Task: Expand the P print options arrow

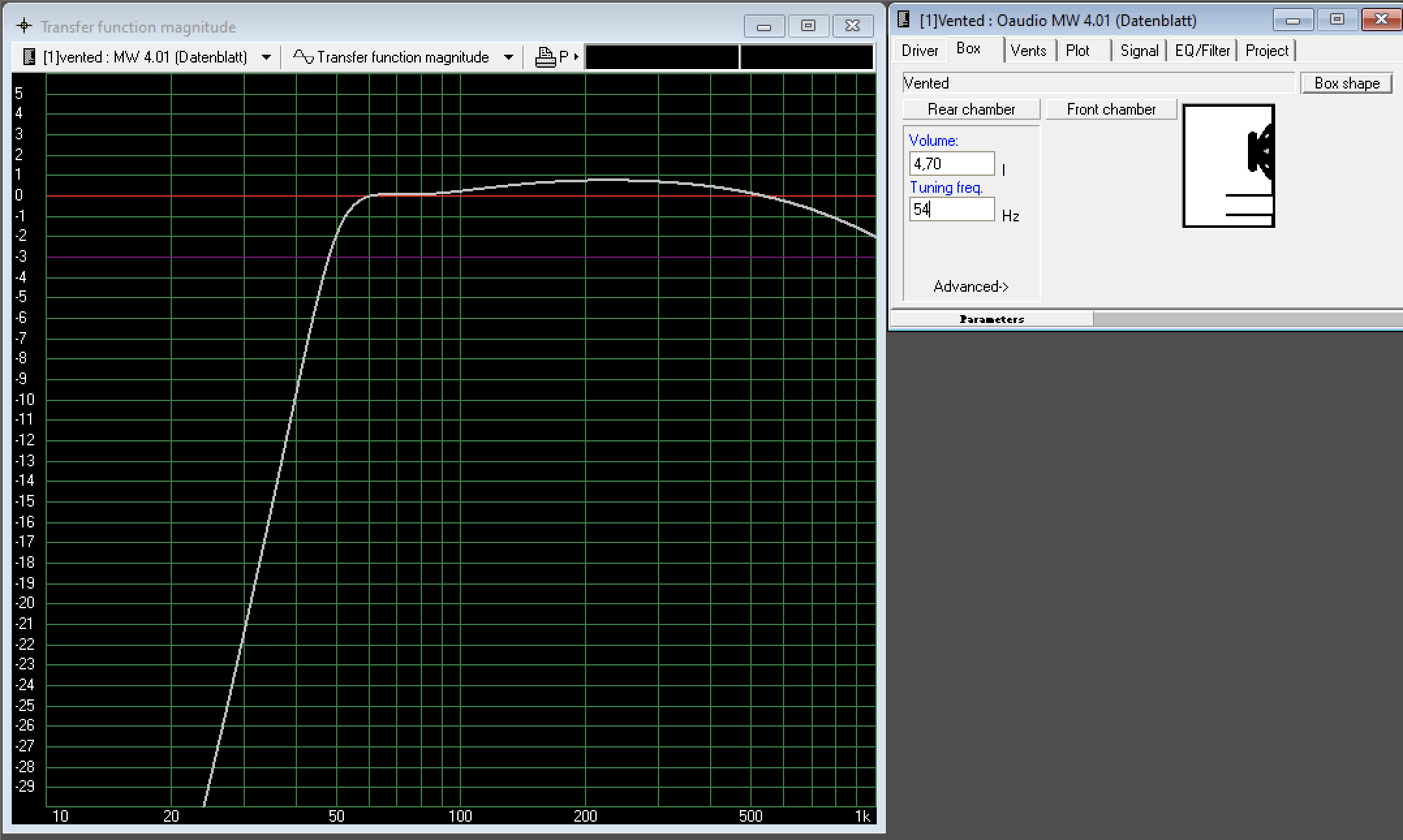Action: pos(576,57)
